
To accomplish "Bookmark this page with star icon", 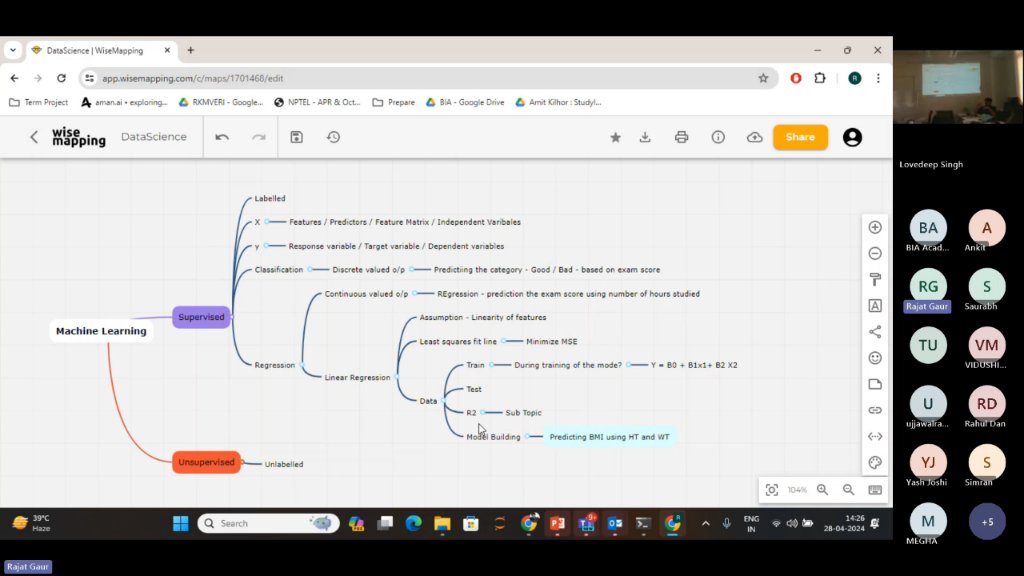I will (x=763, y=78).
